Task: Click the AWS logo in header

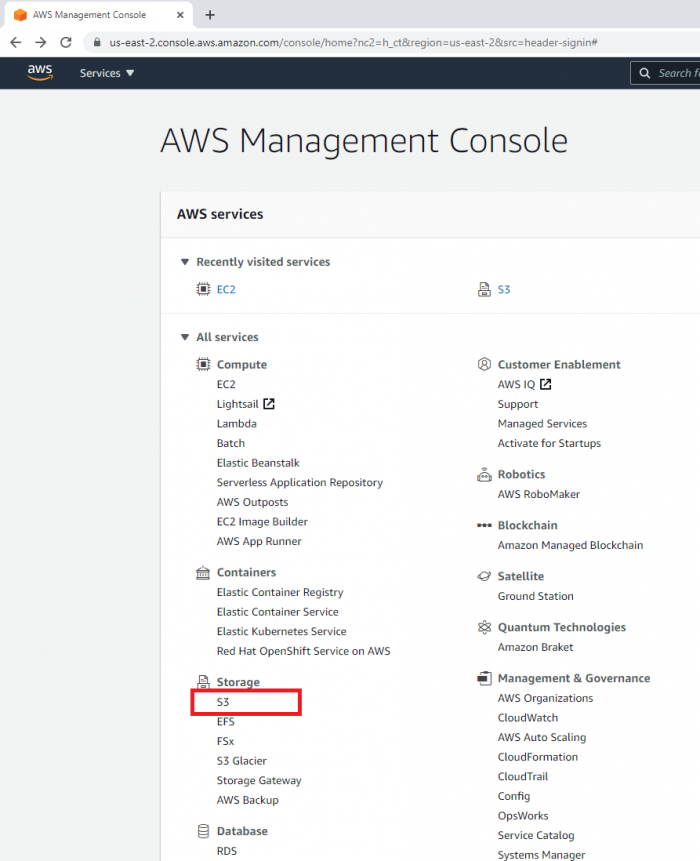Action: pos(40,72)
